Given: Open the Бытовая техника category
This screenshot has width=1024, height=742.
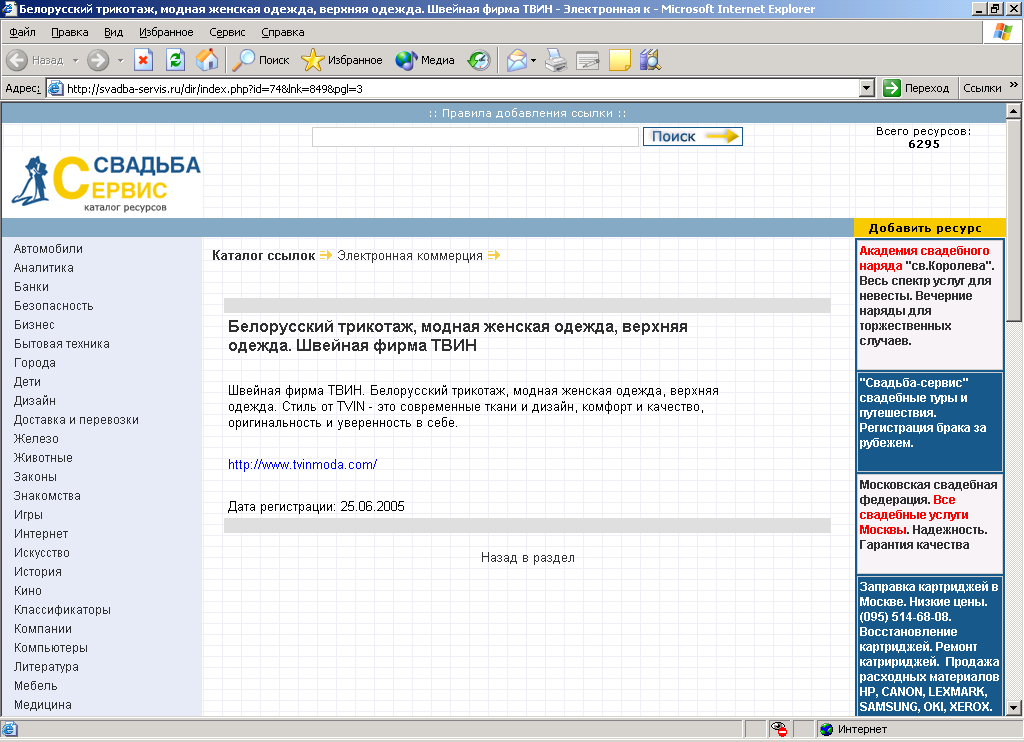Looking at the screenshot, I should click(x=62, y=344).
